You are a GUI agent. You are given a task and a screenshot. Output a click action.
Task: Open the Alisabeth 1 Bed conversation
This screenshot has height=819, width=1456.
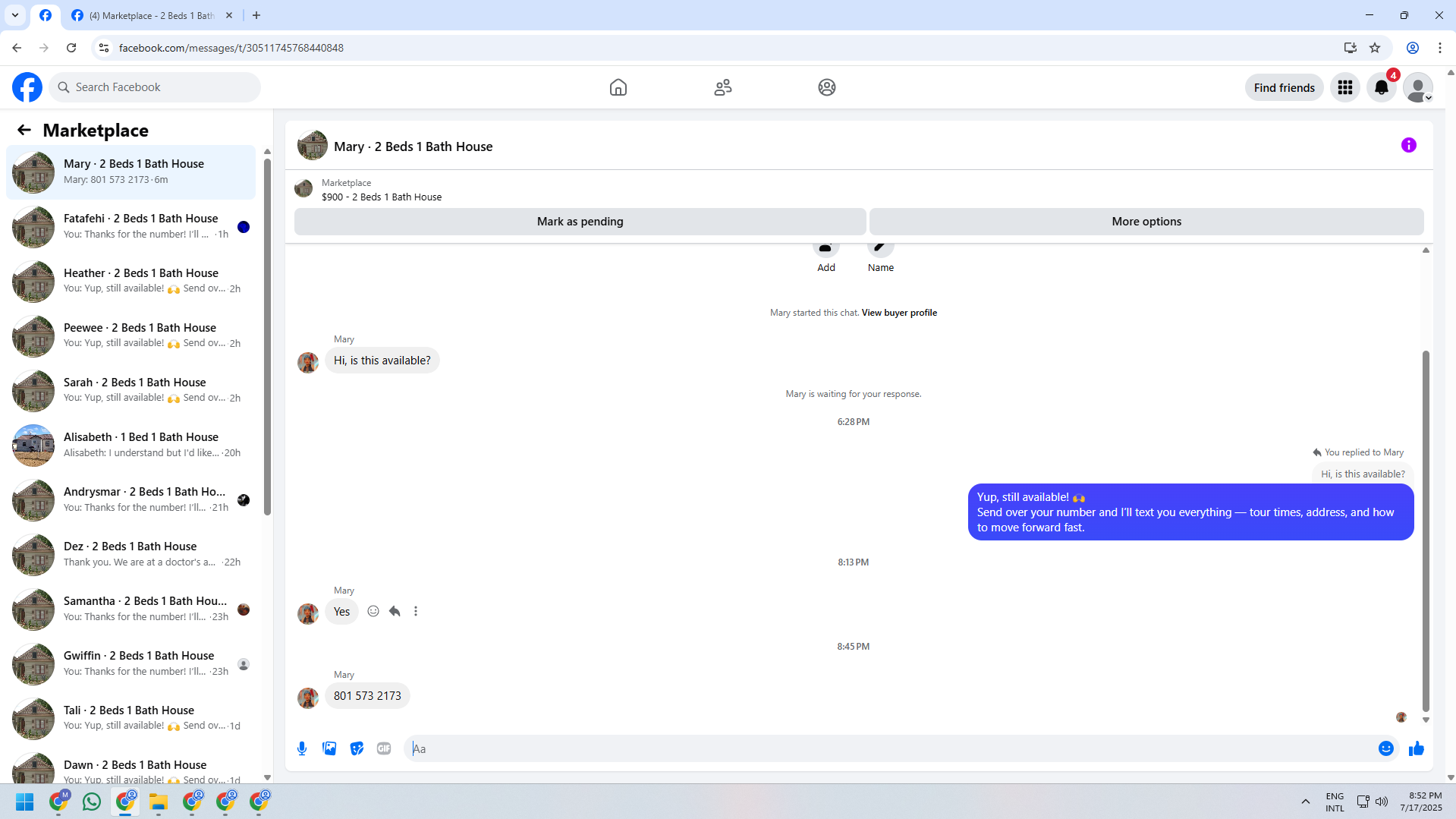[131, 445]
